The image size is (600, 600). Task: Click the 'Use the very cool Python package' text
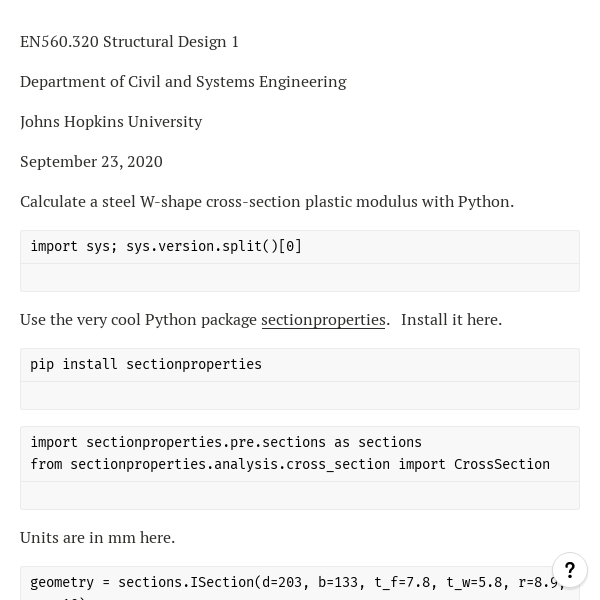[x=138, y=320]
